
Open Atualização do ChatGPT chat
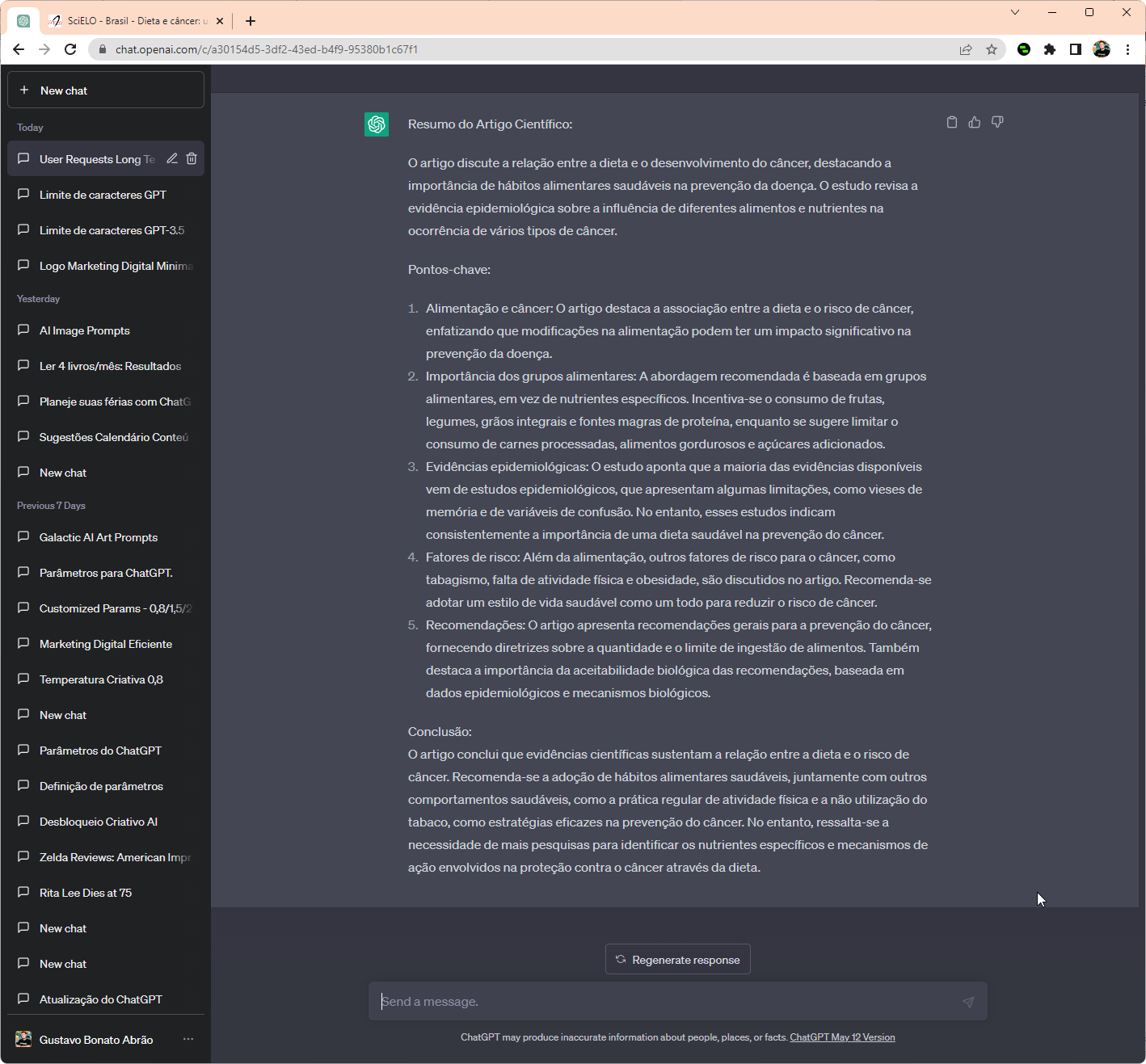(x=106, y=999)
